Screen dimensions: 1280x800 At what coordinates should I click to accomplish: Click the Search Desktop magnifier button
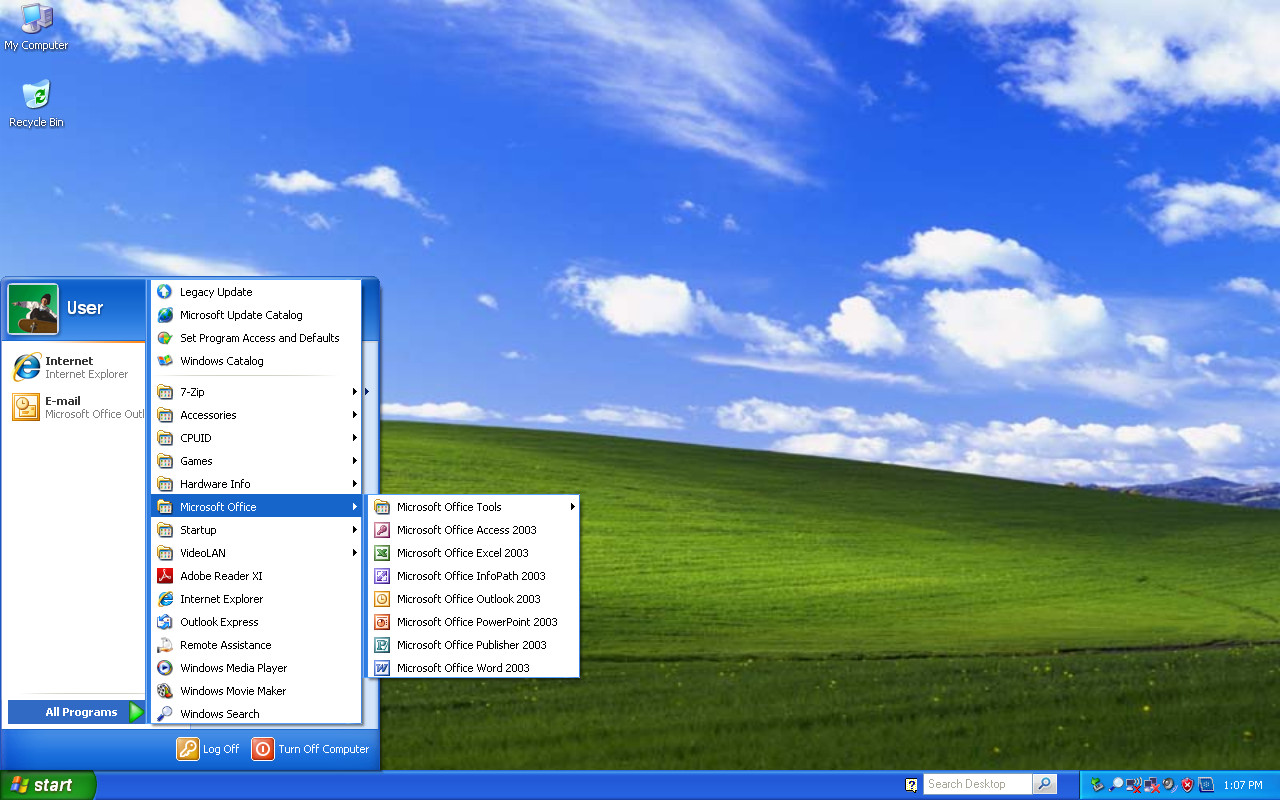pyautogui.click(x=1044, y=785)
